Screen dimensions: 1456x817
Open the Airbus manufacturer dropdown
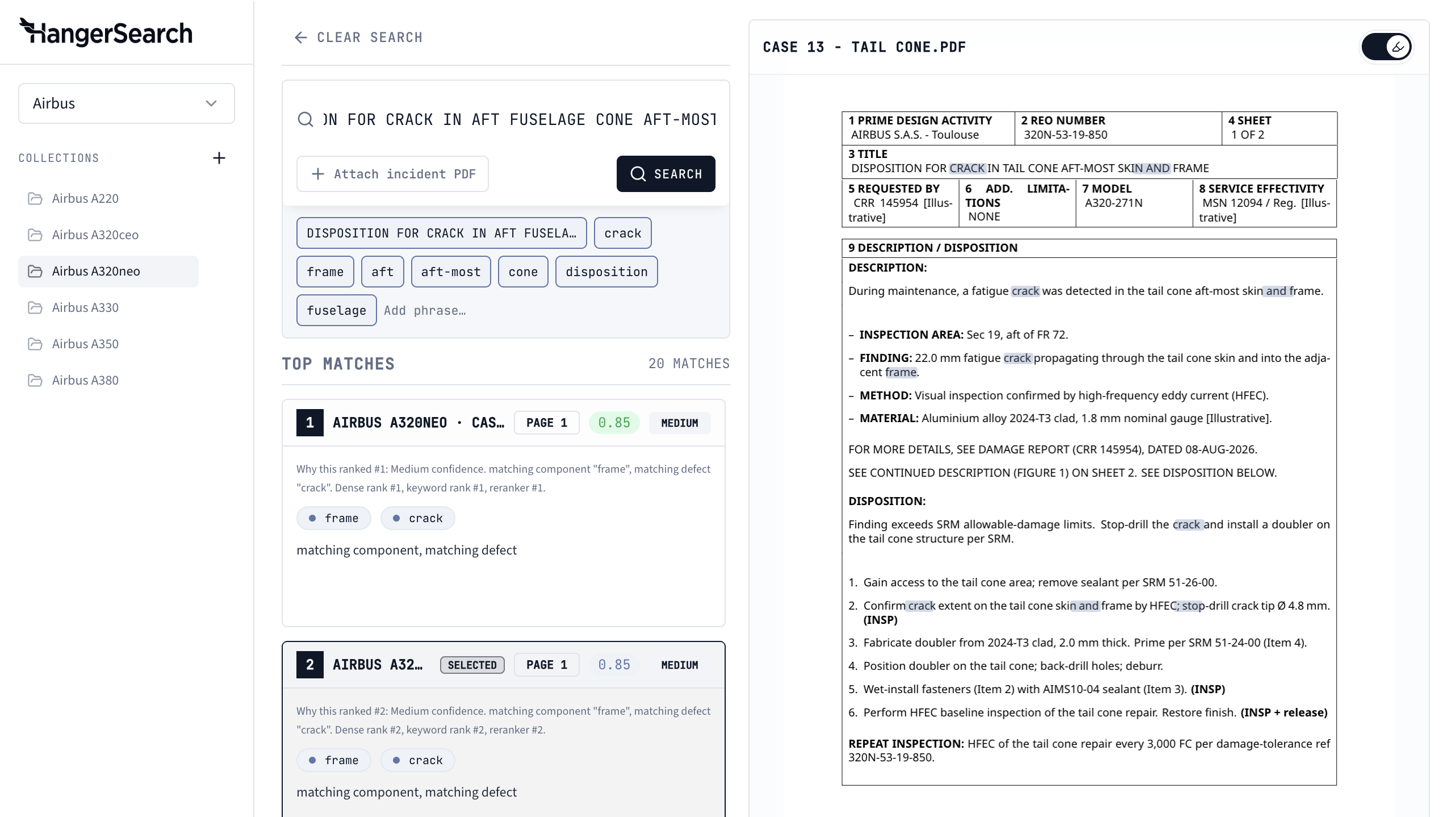pos(127,103)
